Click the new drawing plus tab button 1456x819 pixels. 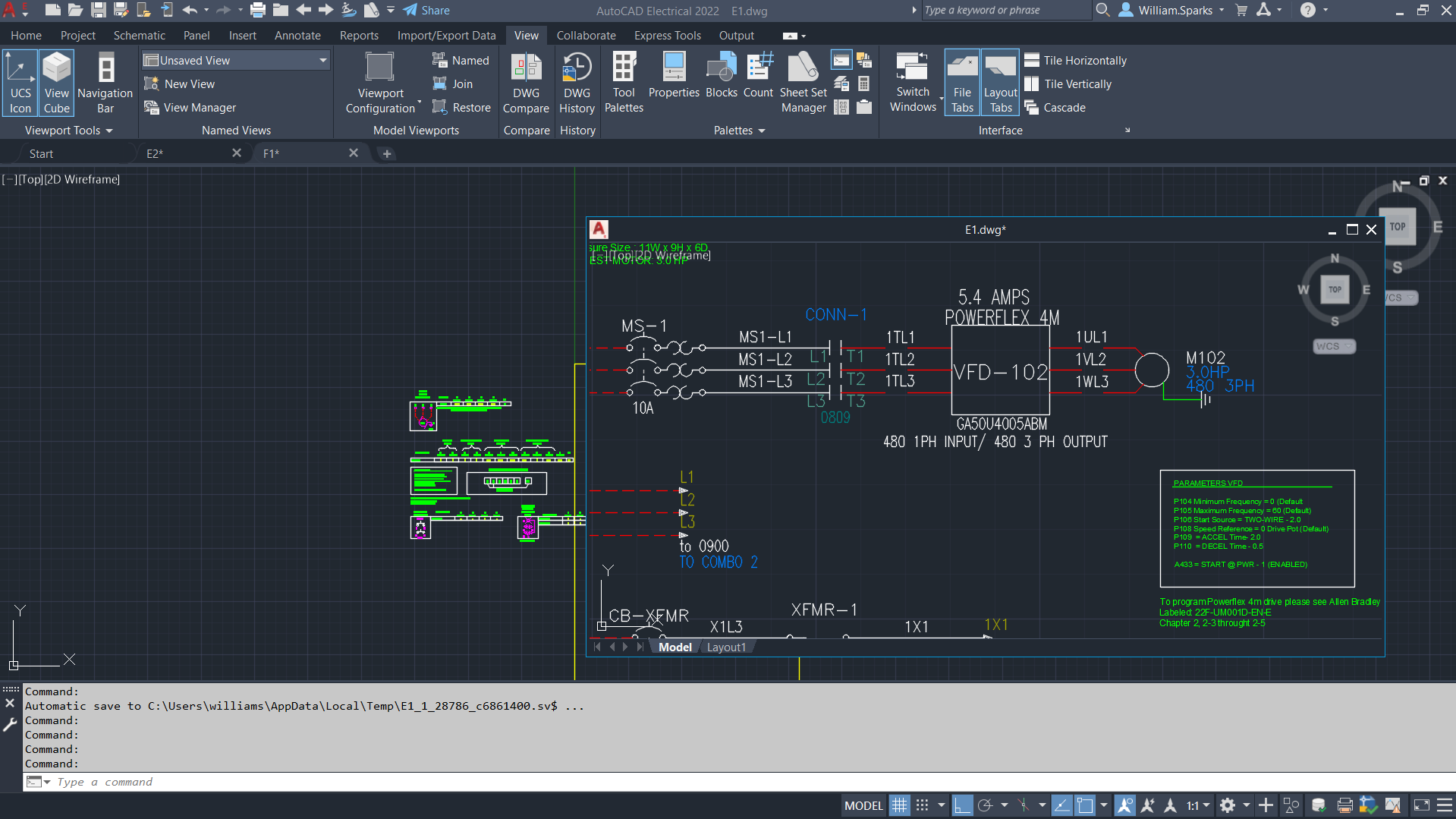(387, 153)
